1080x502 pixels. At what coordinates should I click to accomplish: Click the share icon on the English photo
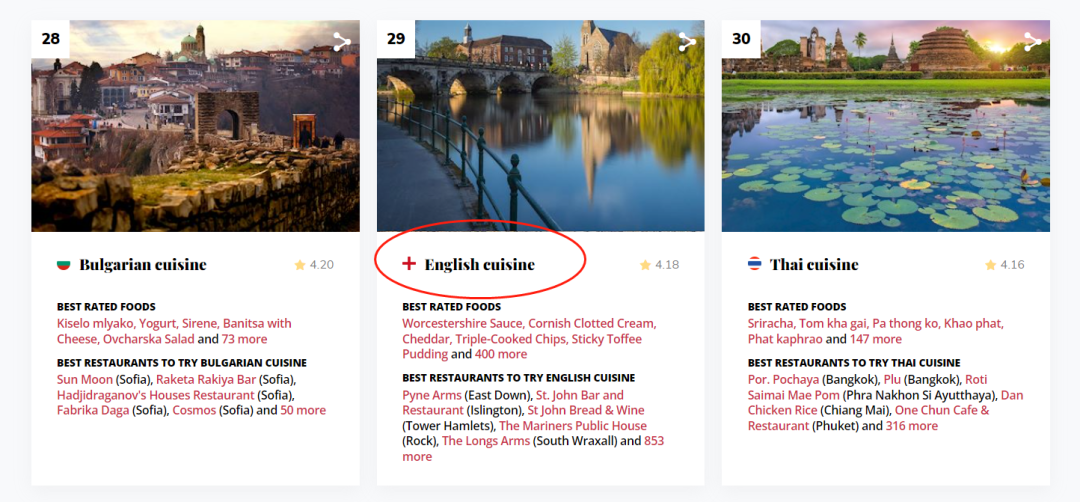coord(687,42)
